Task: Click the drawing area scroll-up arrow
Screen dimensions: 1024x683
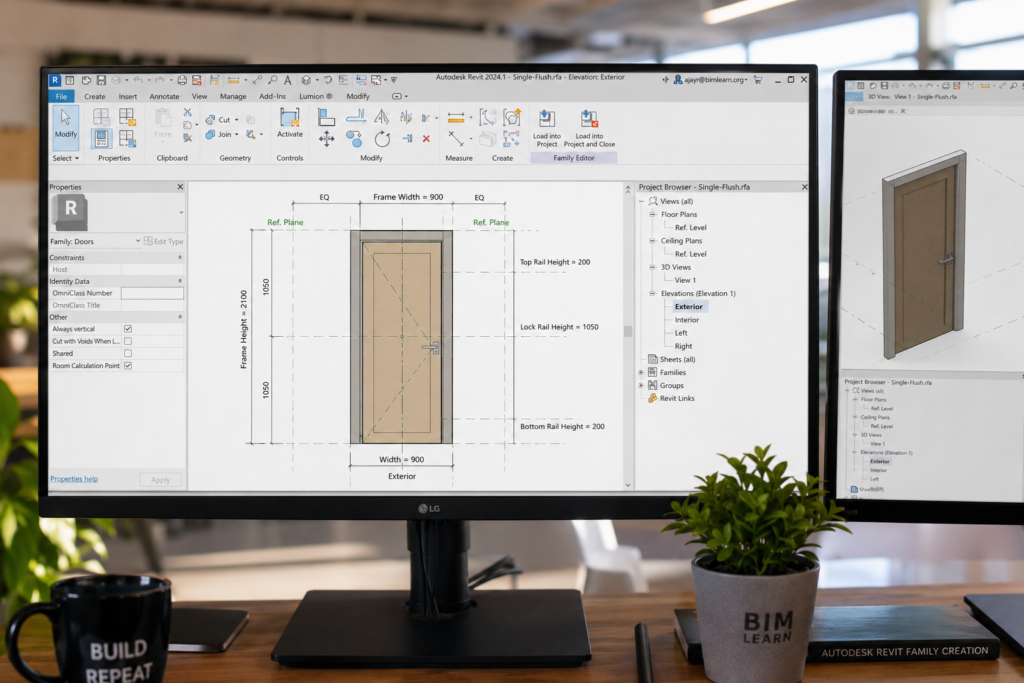Action: coord(628,189)
